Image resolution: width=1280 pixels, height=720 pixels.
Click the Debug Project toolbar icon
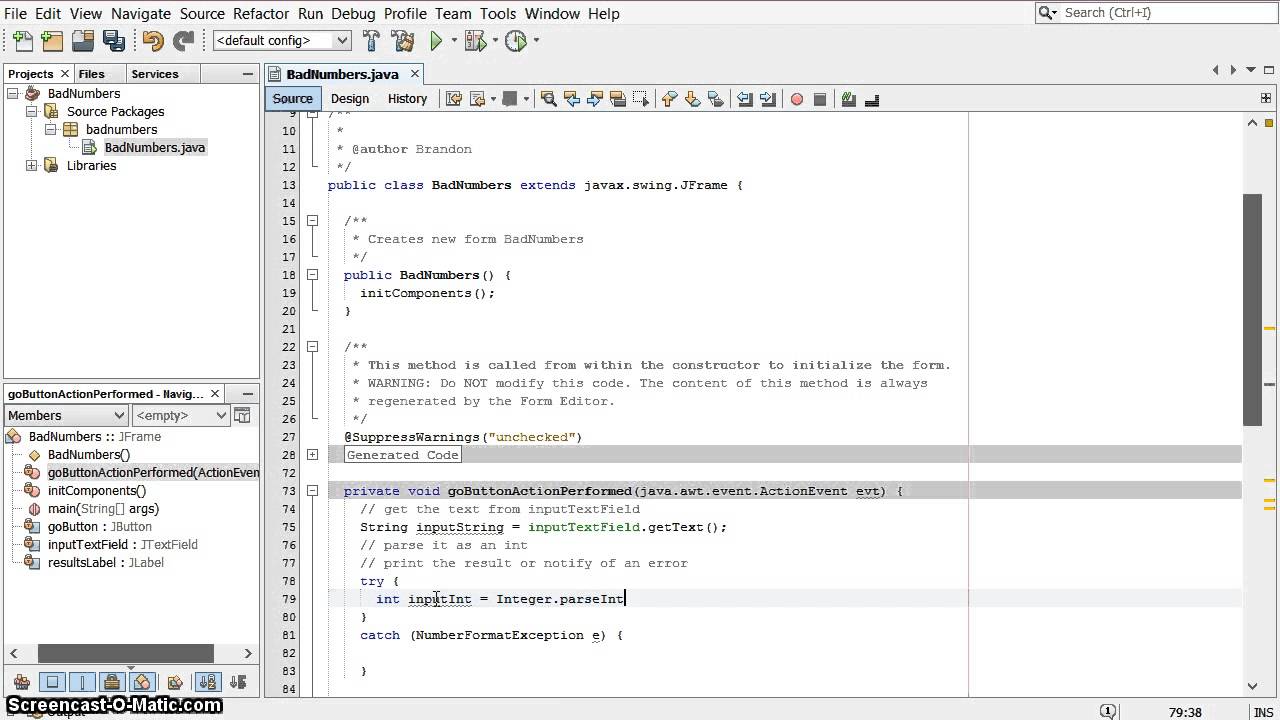474,41
